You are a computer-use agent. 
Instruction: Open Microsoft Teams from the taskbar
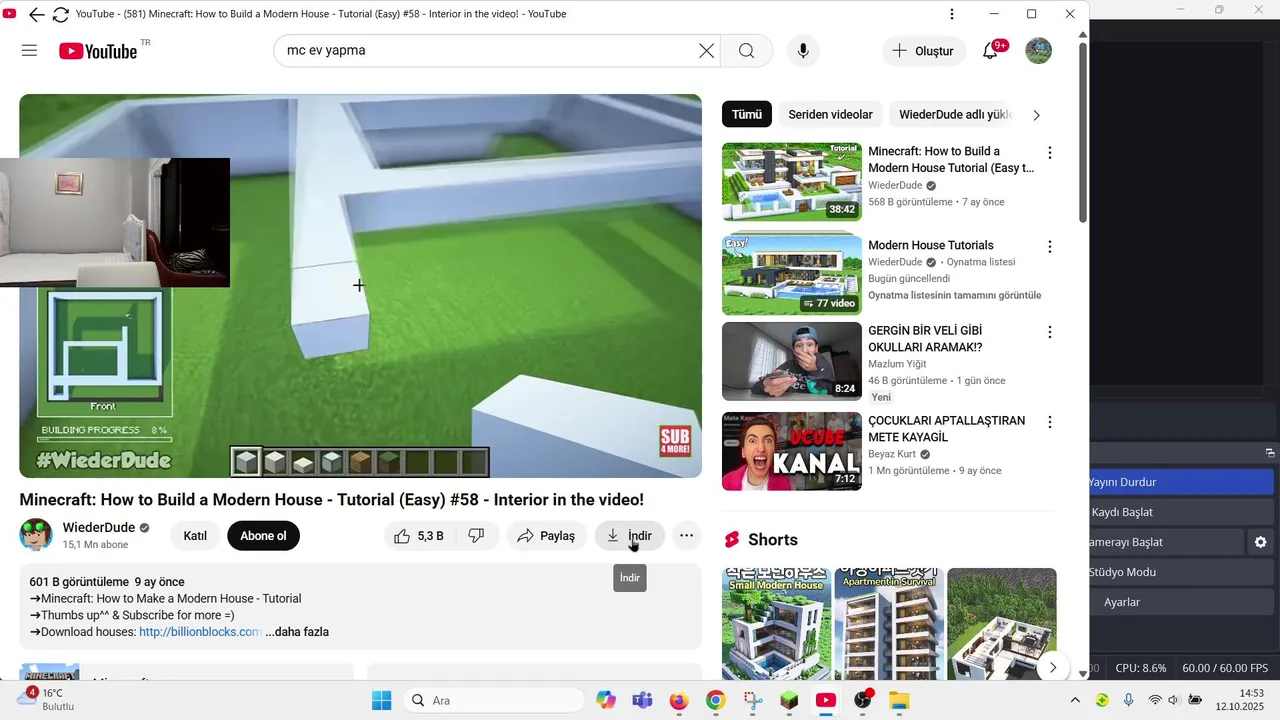(642, 700)
